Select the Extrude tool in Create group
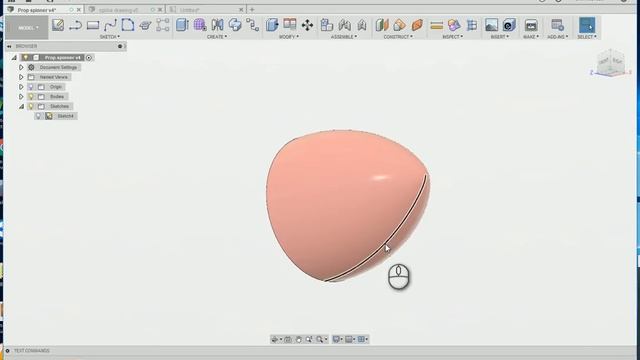The width and height of the screenshot is (640, 360). tap(182, 25)
